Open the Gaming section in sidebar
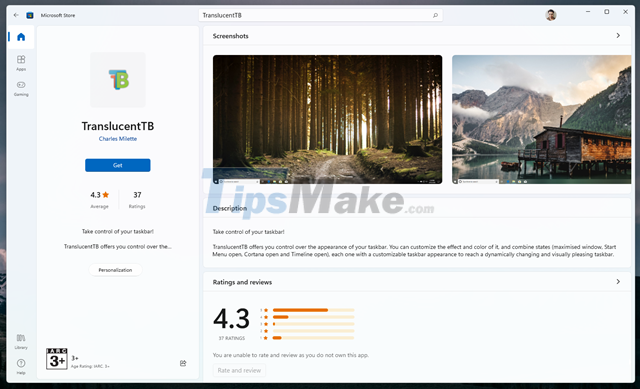The width and height of the screenshot is (640, 389). (21, 88)
